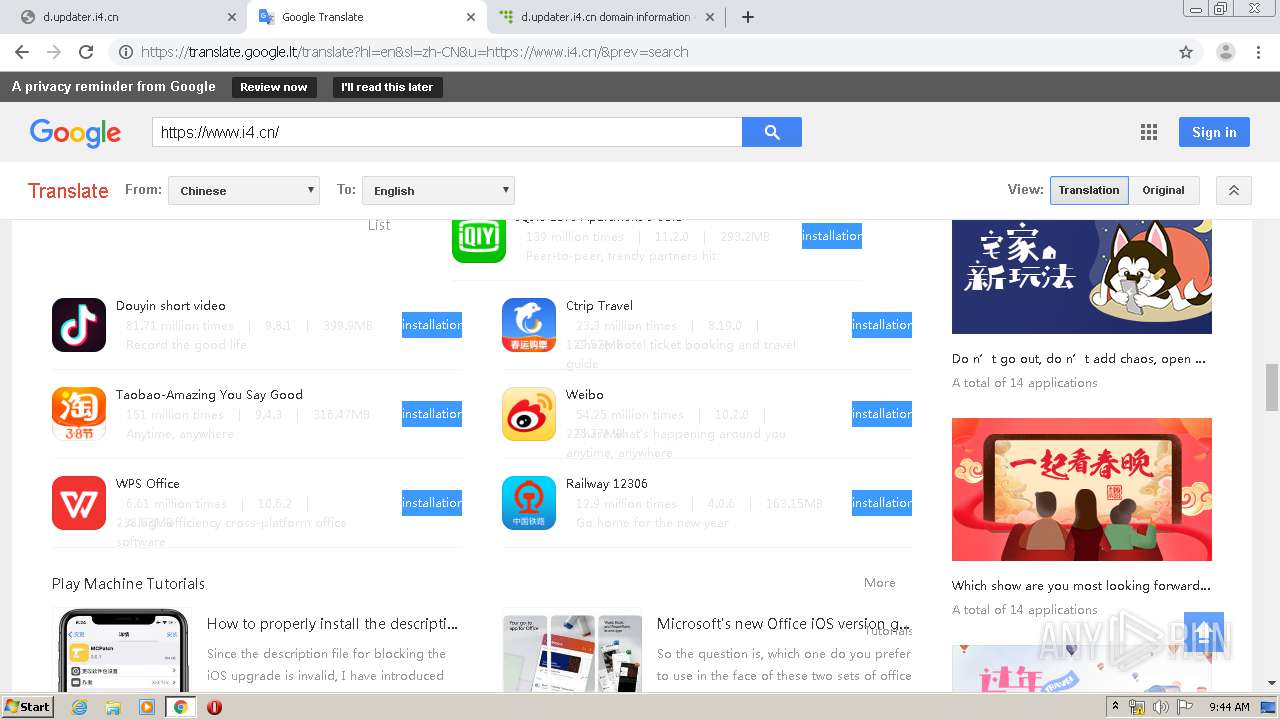Viewport: 1280px width, 720px height.
Task: Reload the current page
Action: click(86, 52)
